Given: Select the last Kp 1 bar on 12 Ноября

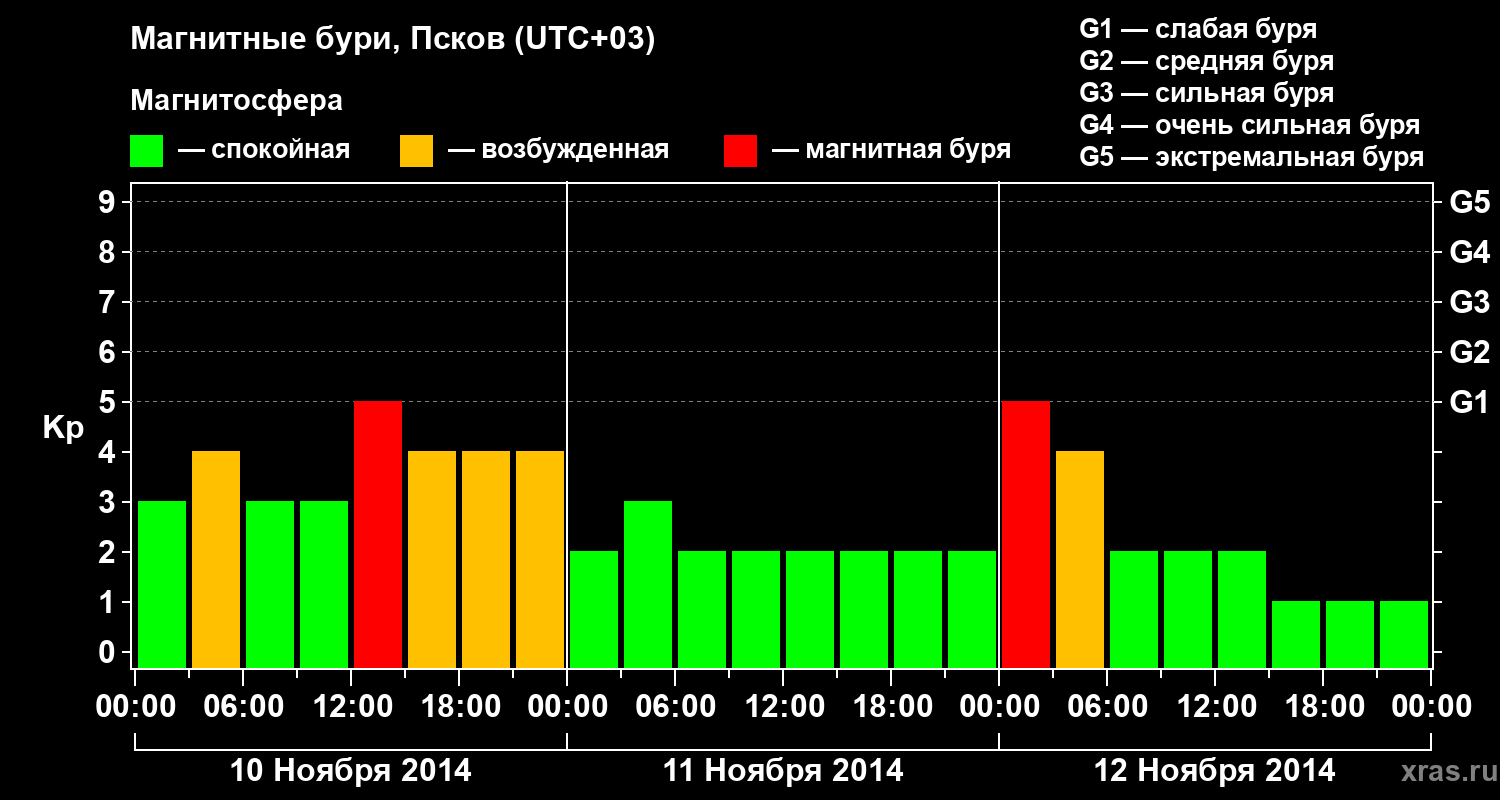Looking at the screenshot, I should click(1404, 634).
